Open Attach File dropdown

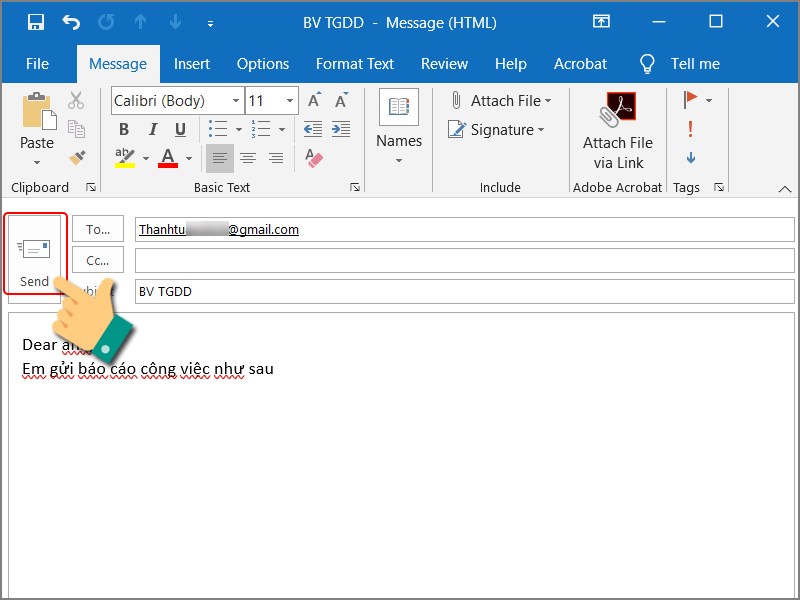[501, 101]
